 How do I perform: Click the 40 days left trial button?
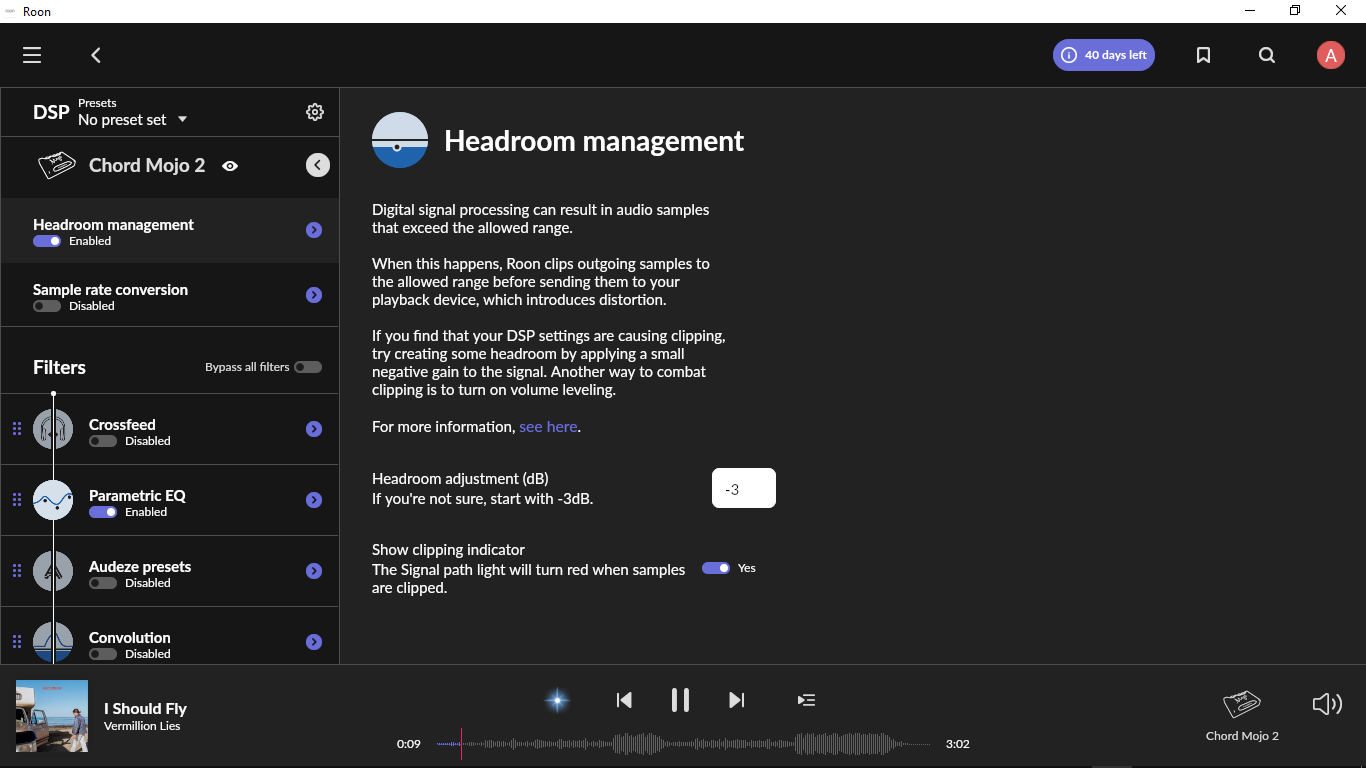pyautogui.click(x=1104, y=55)
